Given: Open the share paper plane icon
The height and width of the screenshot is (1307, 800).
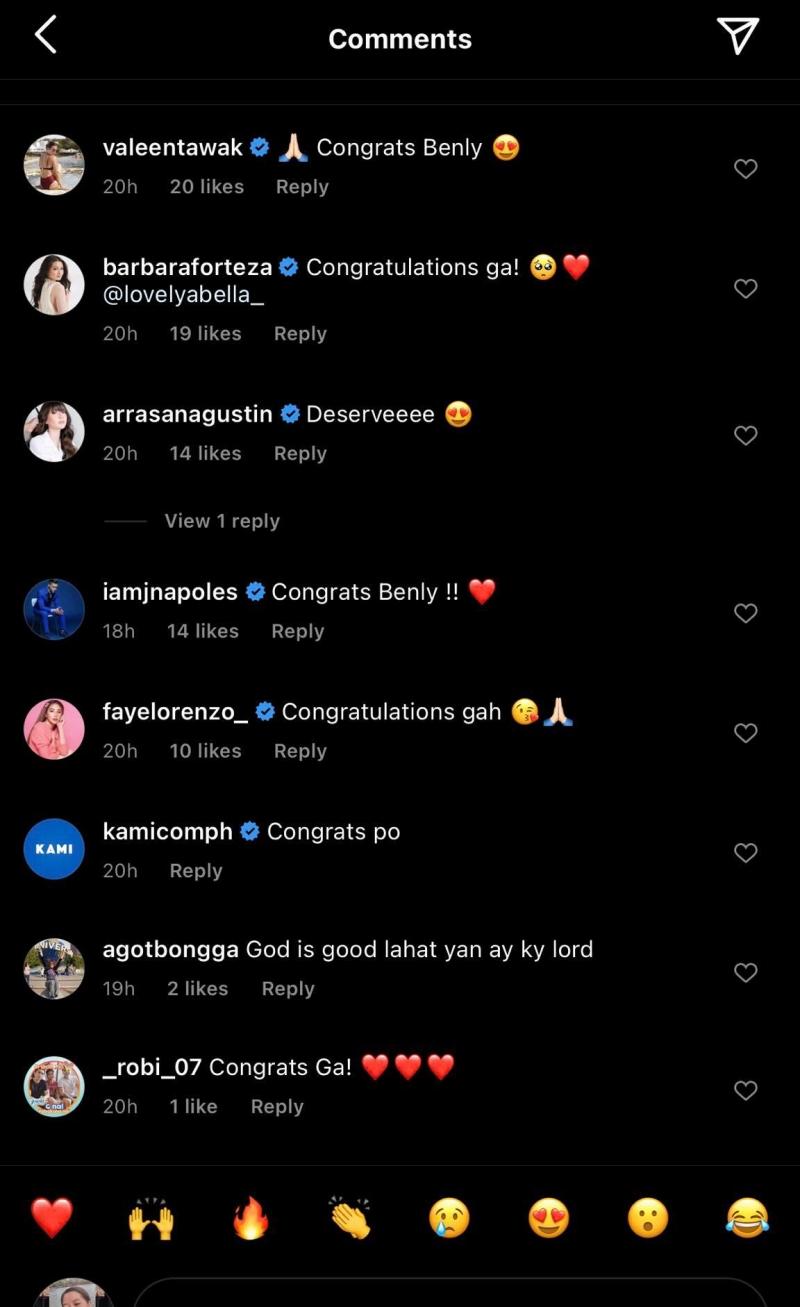Looking at the screenshot, I should pyautogui.click(x=738, y=37).
